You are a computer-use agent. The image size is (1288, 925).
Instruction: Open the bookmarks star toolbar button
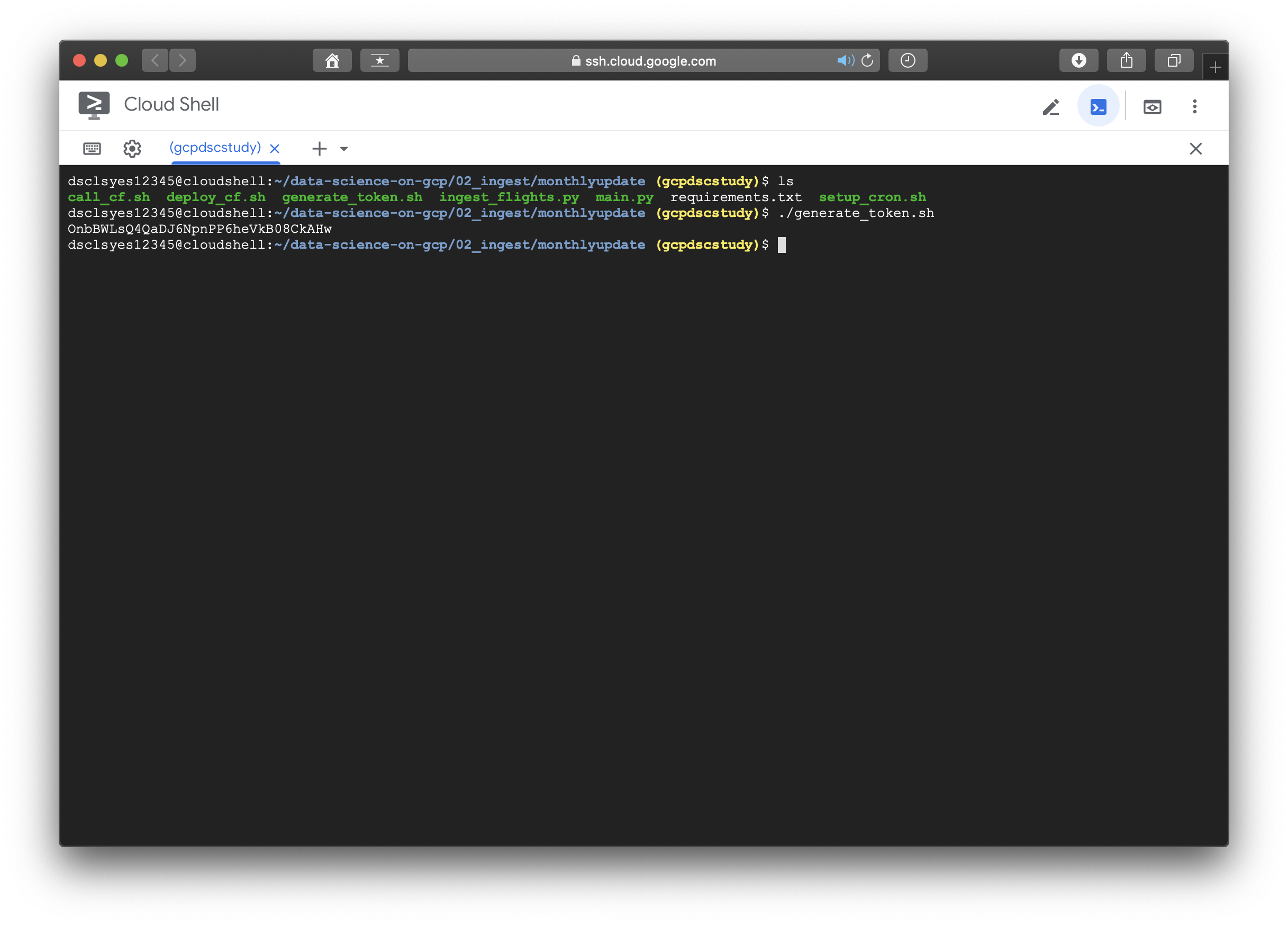pyautogui.click(x=379, y=61)
